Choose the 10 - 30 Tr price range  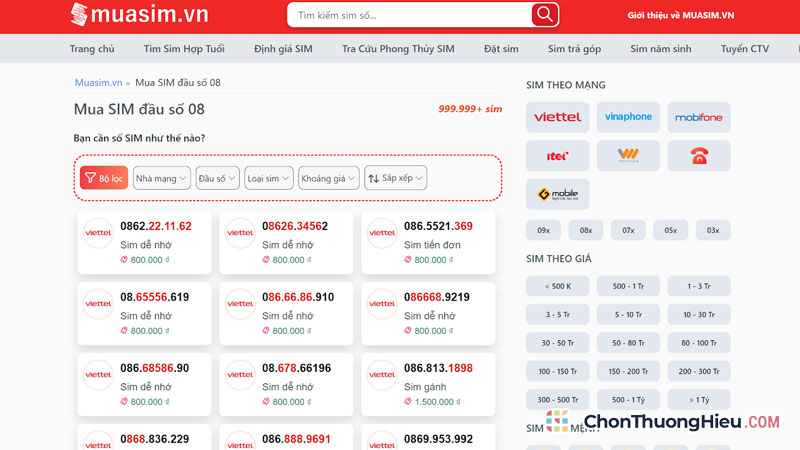click(x=698, y=315)
